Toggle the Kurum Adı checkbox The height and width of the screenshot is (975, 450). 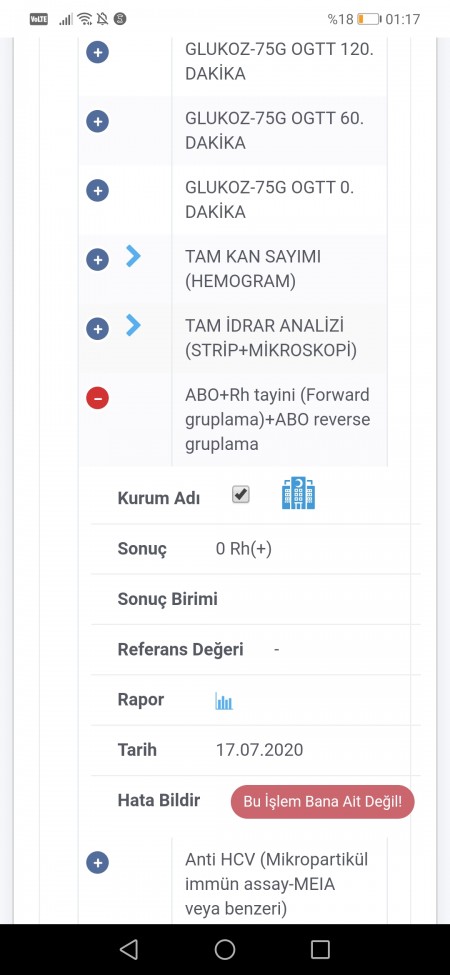click(241, 494)
